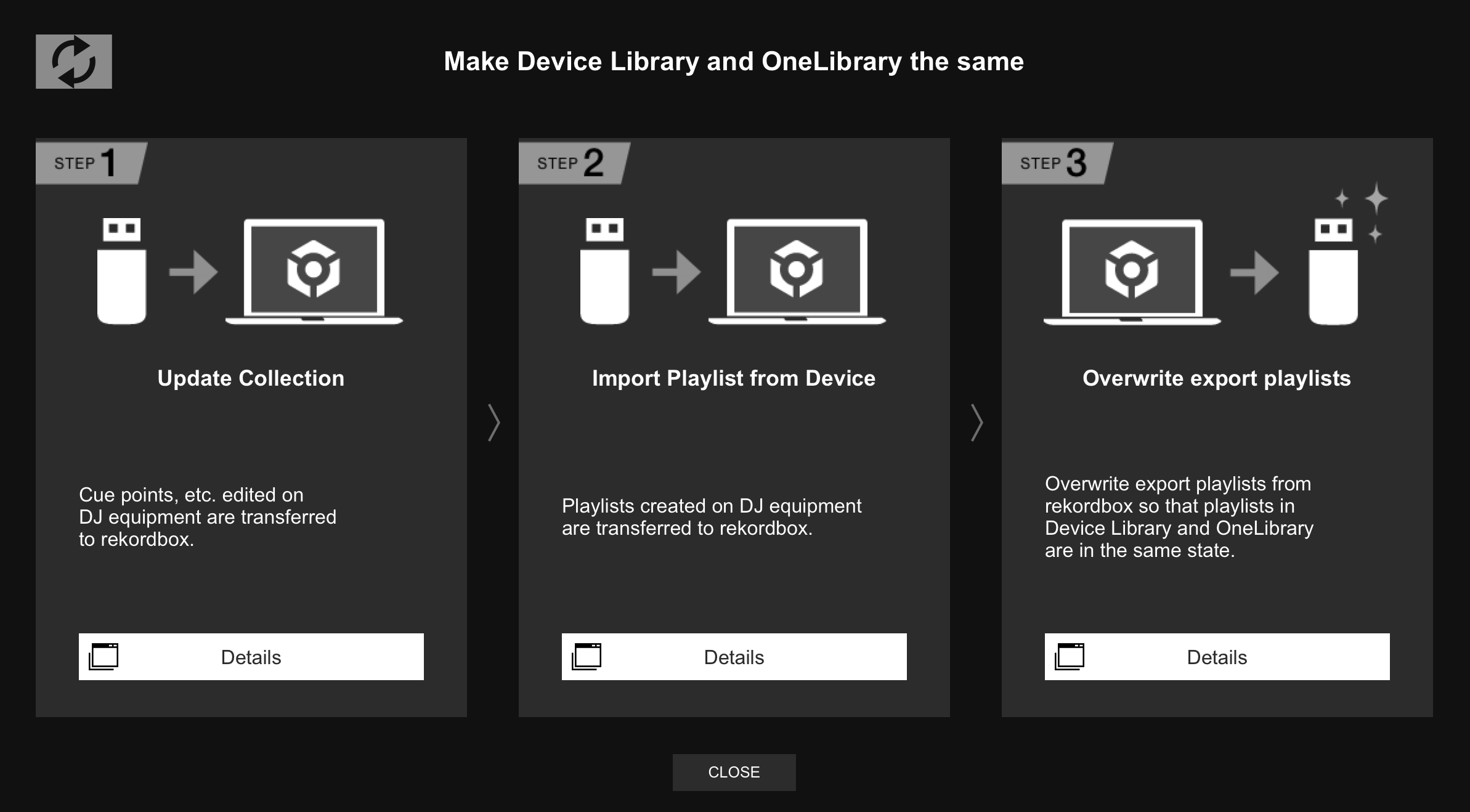Image resolution: width=1470 pixels, height=812 pixels.
Task: Open Details for Import Playlist from Device
Action: 734,657
